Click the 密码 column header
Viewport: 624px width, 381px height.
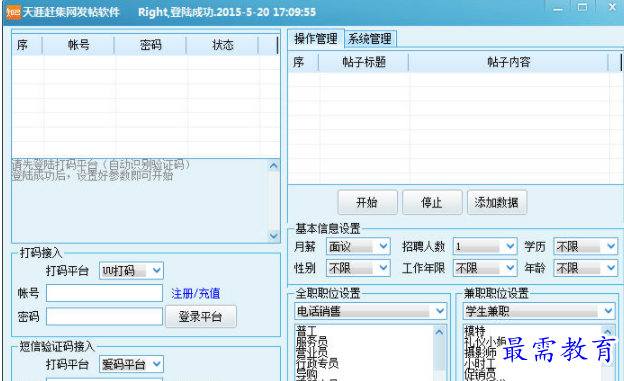(x=150, y=45)
